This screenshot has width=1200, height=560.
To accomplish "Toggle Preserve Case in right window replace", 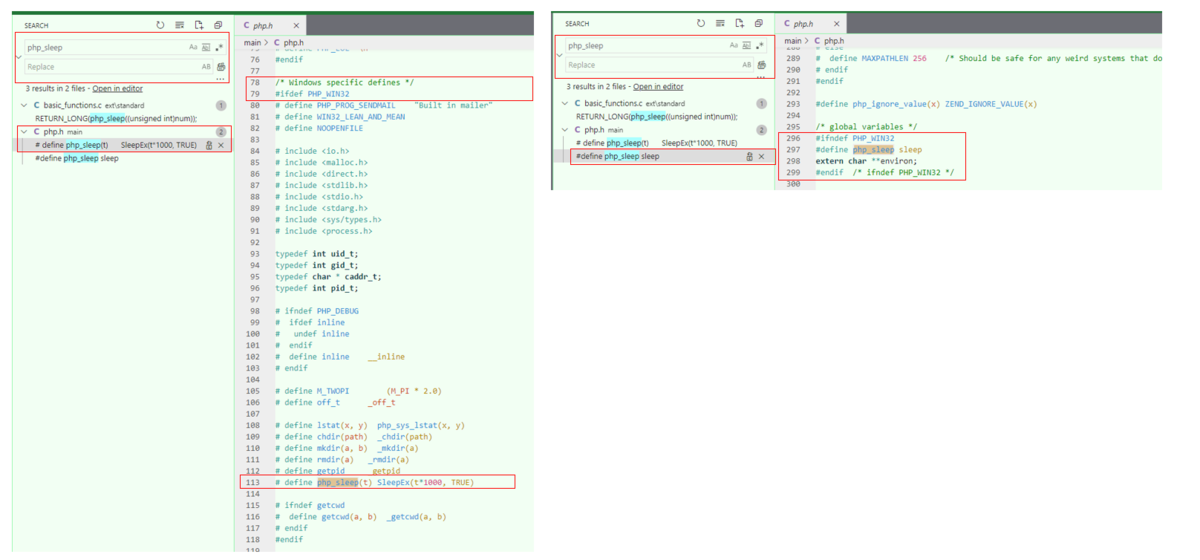I will coord(746,65).
